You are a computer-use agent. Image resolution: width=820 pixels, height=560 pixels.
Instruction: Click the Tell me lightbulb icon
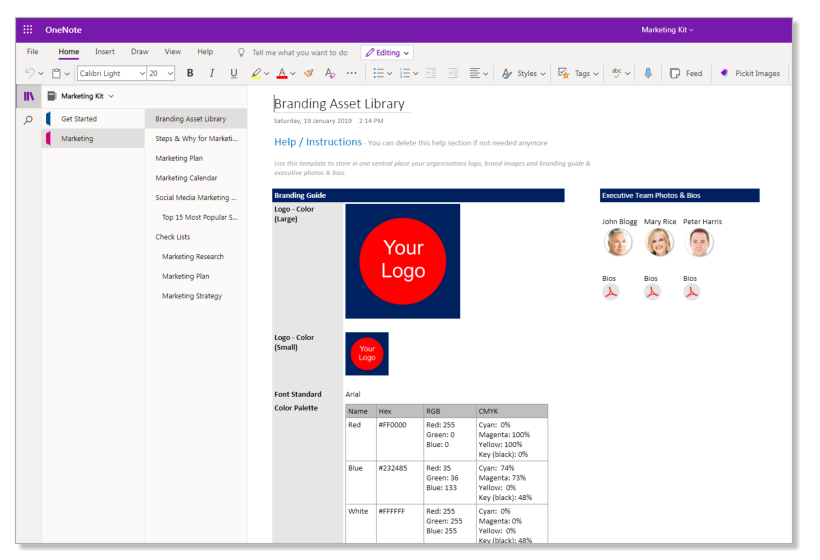coord(241,52)
